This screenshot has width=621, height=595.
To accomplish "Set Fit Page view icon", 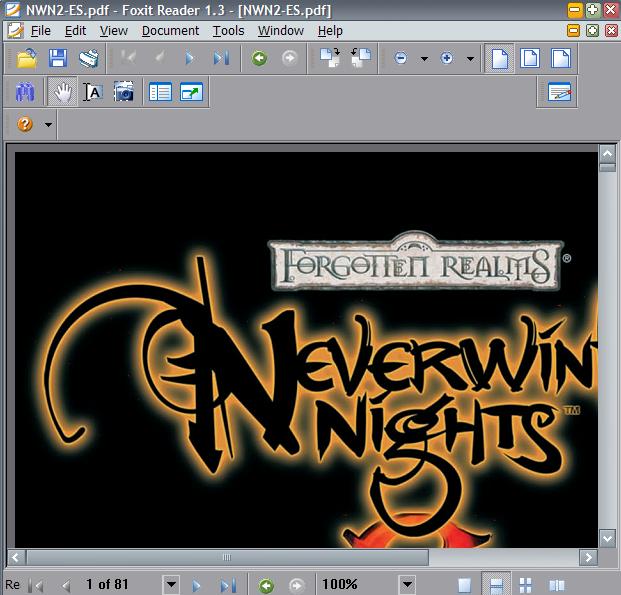I will pyautogui.click(x=530, y=59).
